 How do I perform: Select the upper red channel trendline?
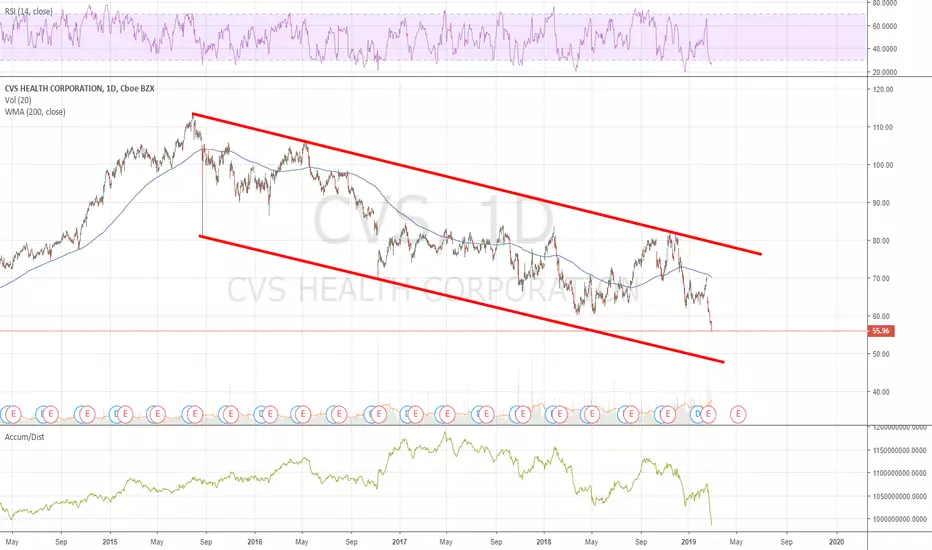[x=477, y=184]
